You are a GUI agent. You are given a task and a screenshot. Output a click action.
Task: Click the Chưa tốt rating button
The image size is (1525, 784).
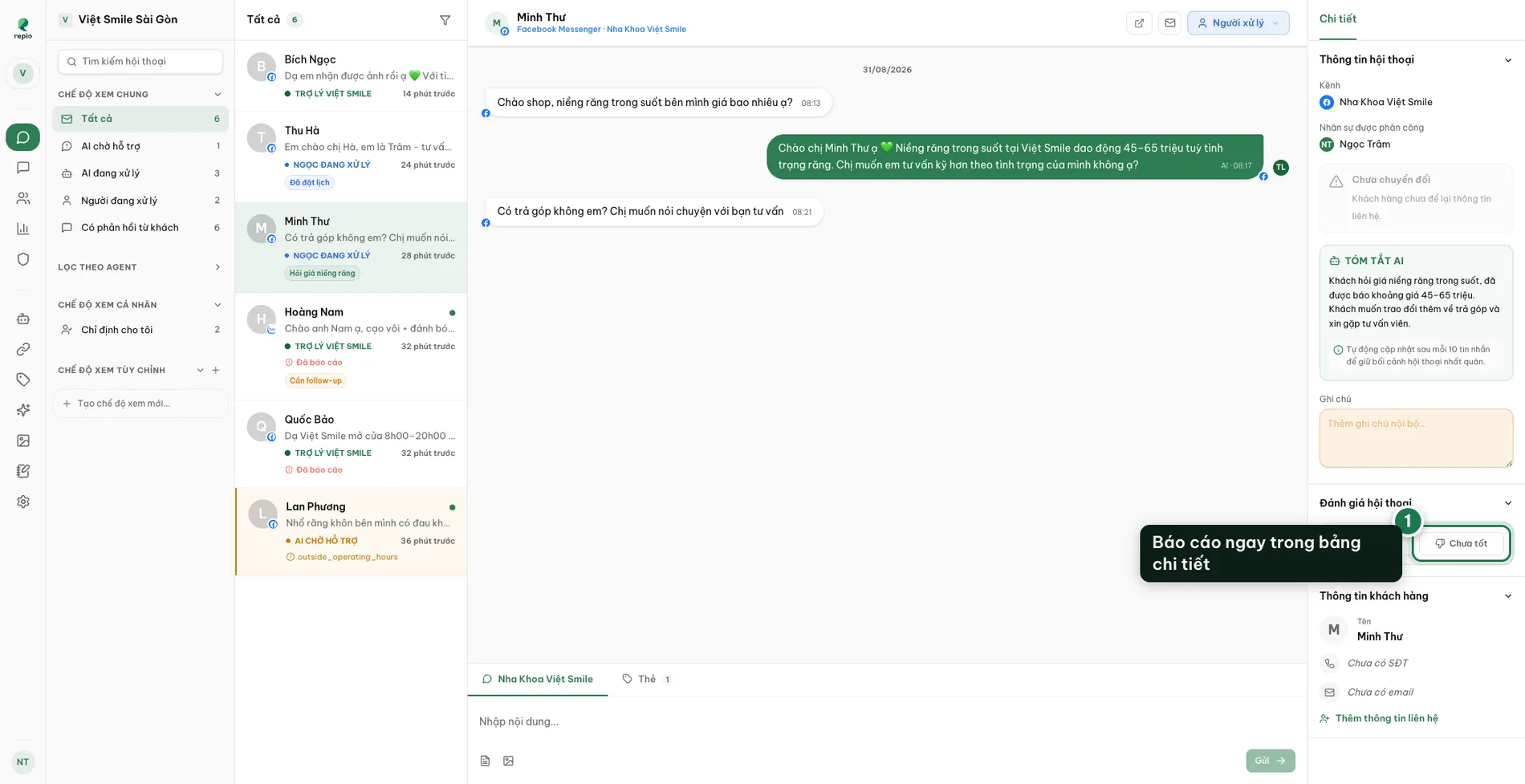(x=1461, y=543)
